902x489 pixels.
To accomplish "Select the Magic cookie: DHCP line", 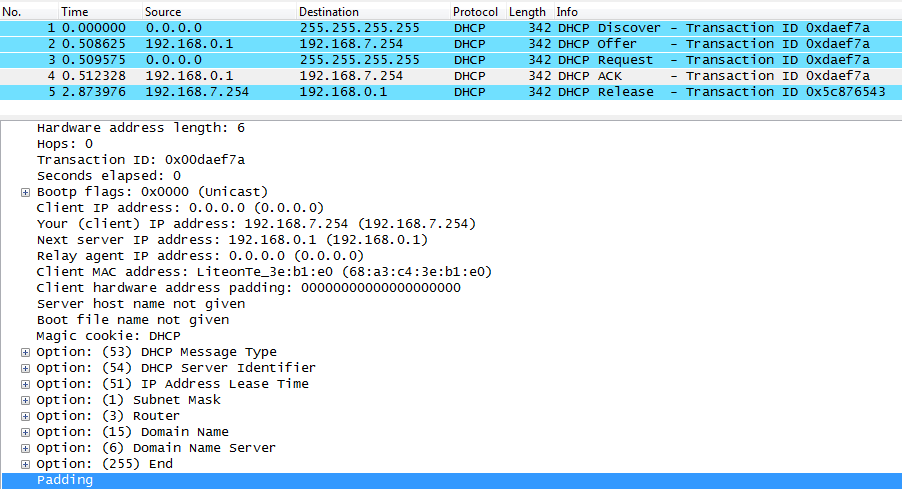I will (x=109, y=336).
